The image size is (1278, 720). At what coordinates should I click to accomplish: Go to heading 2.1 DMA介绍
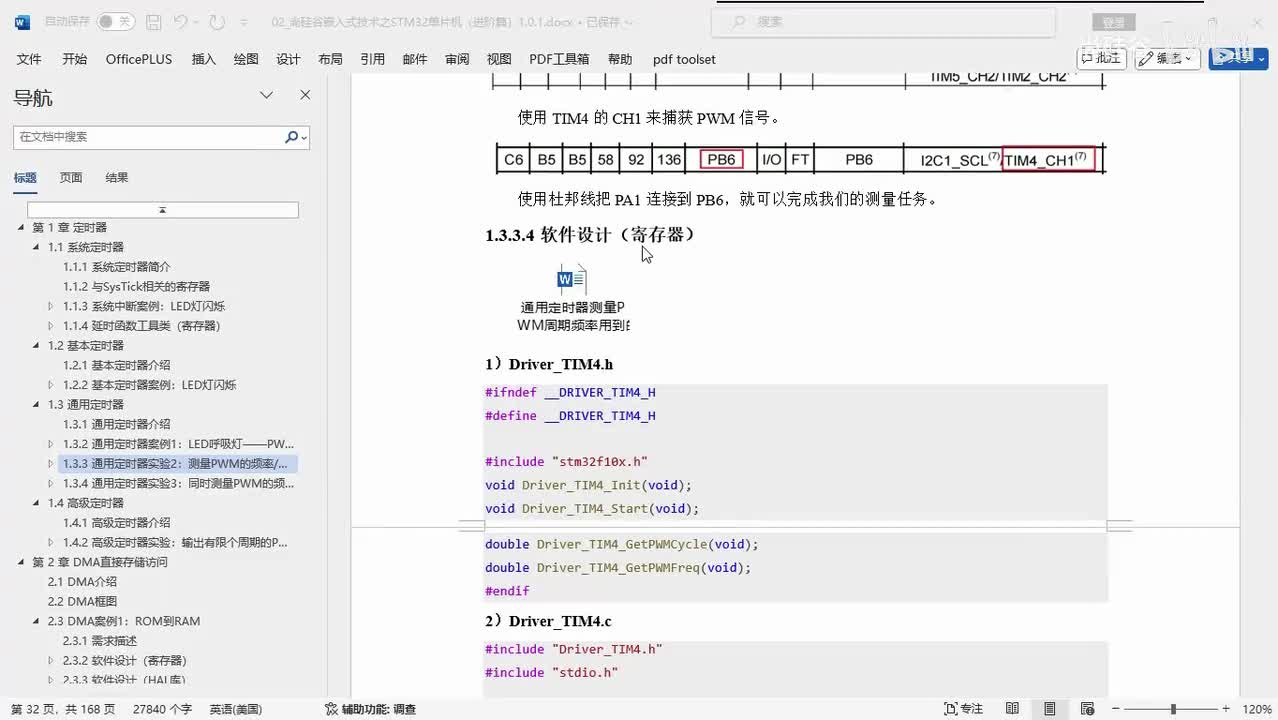point(82,582)
